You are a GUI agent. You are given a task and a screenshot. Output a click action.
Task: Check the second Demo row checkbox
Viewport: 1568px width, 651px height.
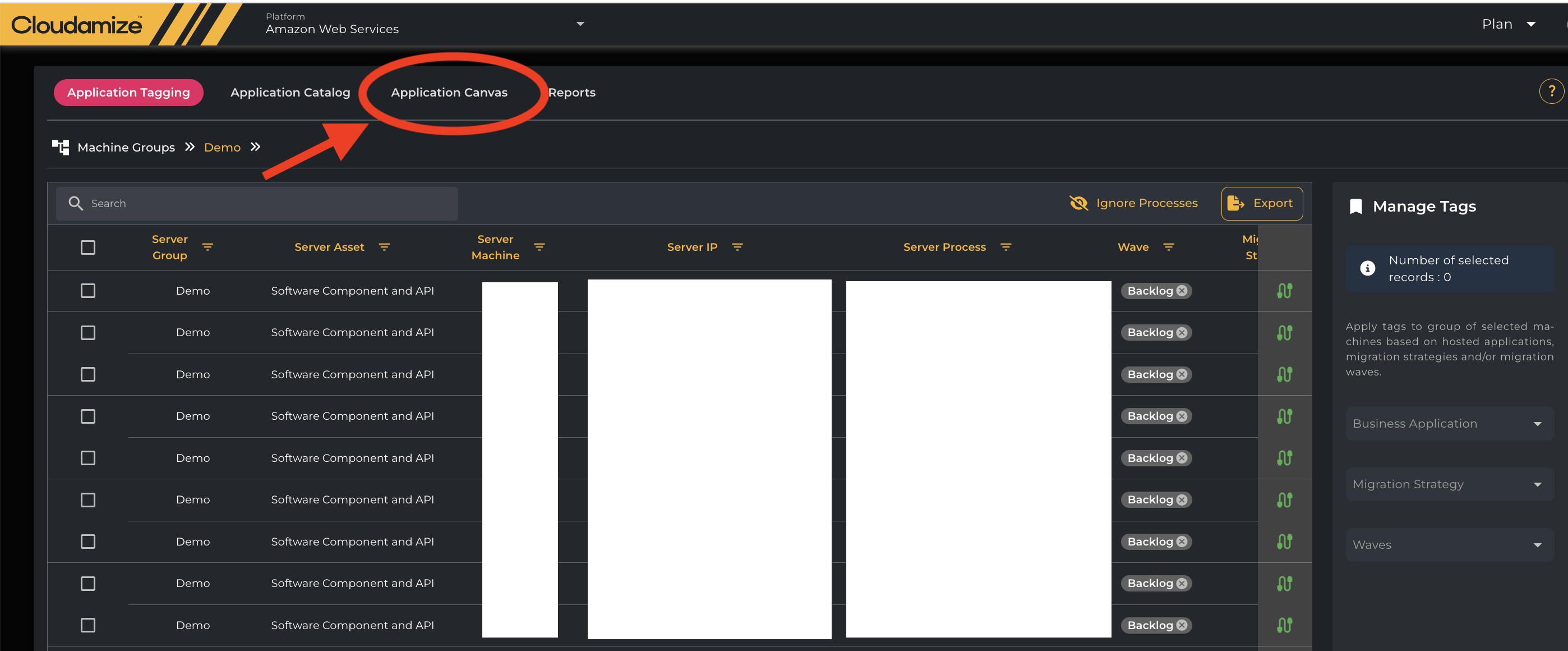[88, 332]
